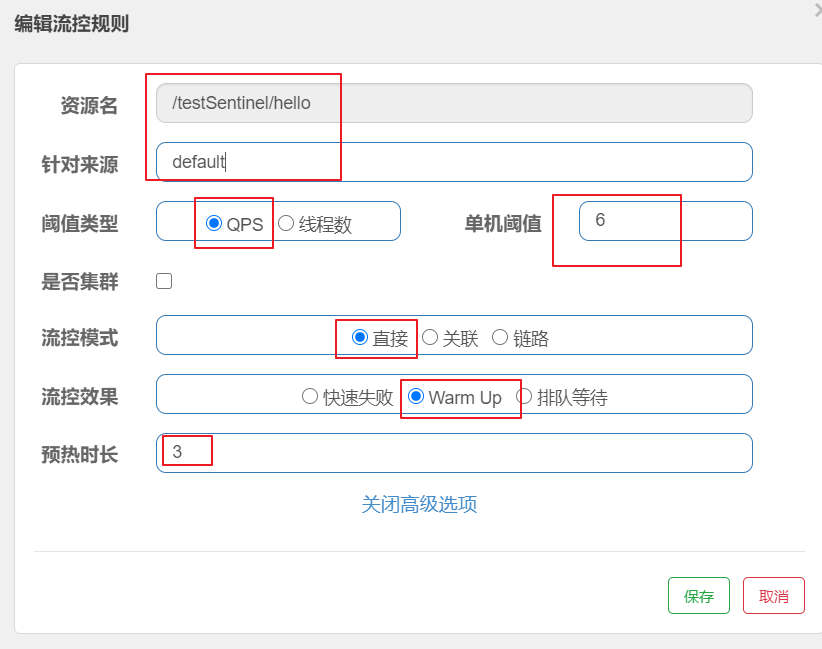Select Warm Up flow control effect

[x=416, y=396]
